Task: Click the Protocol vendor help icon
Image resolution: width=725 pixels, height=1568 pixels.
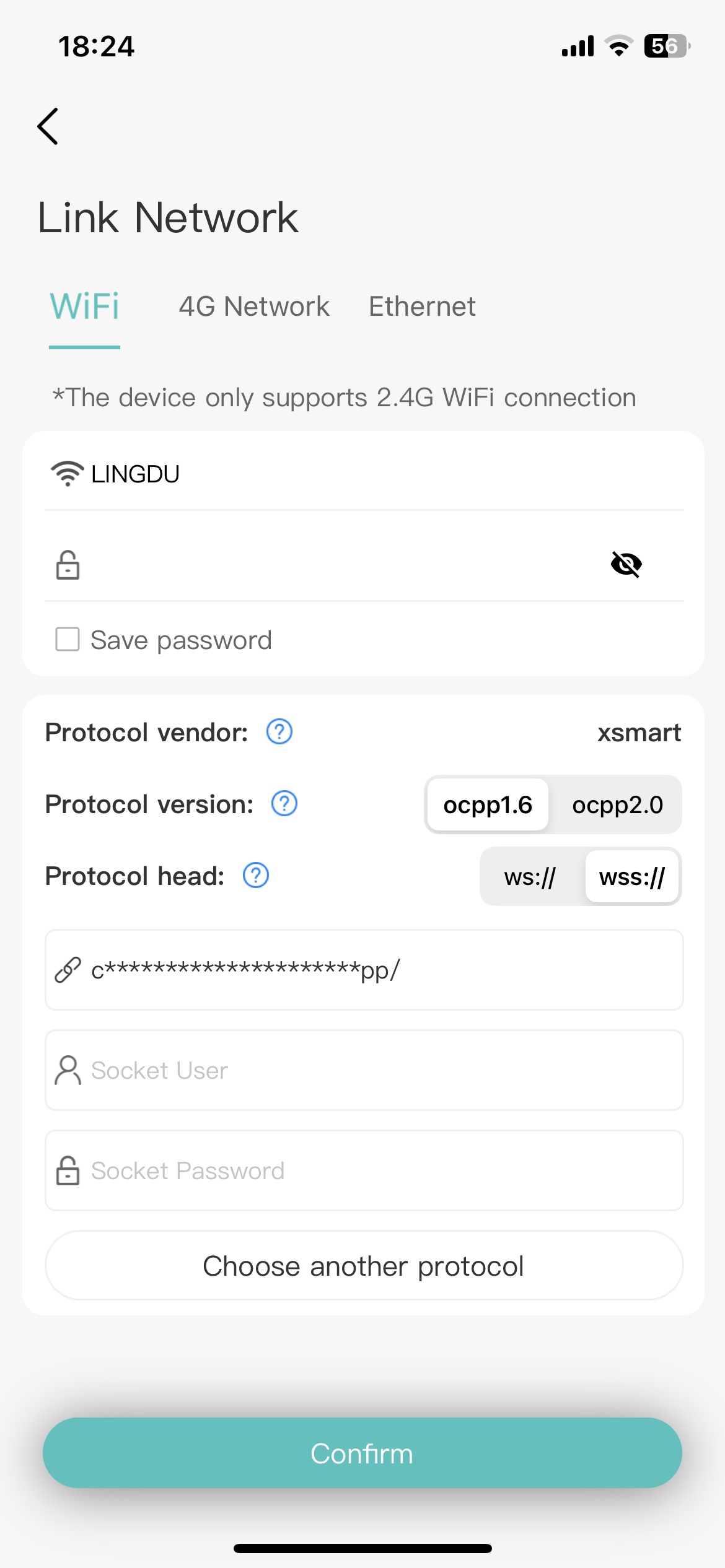Action: pos(279,732)
